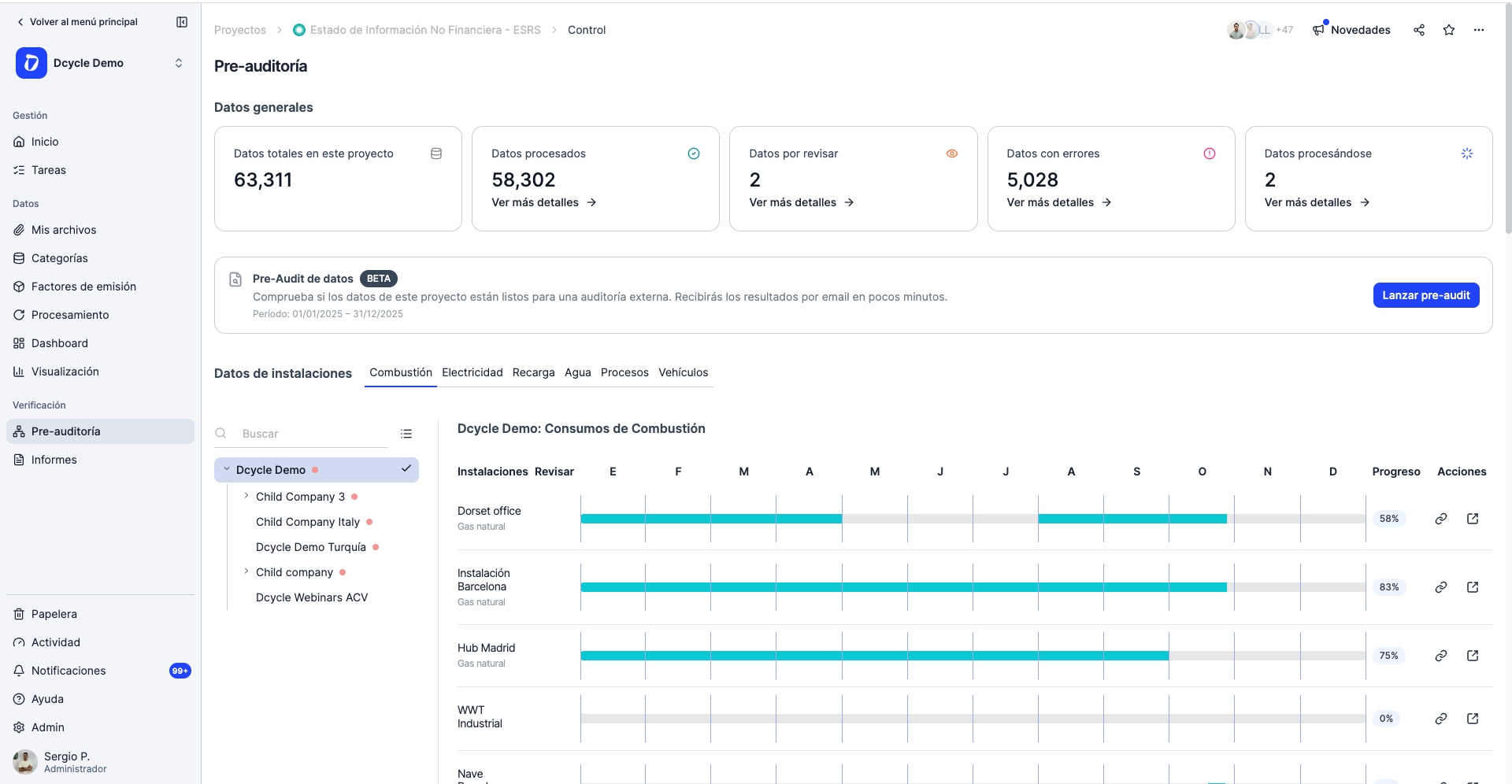Open Ayuda help
This screenshot has height=784, width=1512.
coord(100,699)
